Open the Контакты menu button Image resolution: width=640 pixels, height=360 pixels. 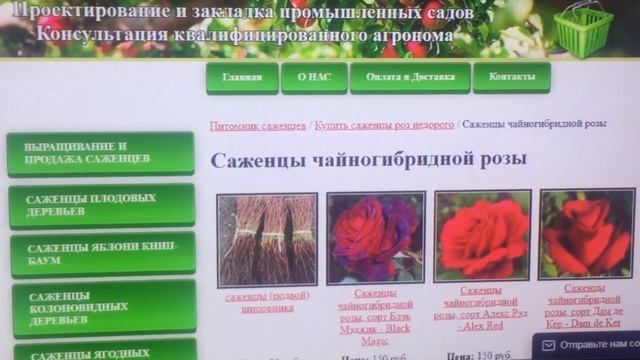512,77
